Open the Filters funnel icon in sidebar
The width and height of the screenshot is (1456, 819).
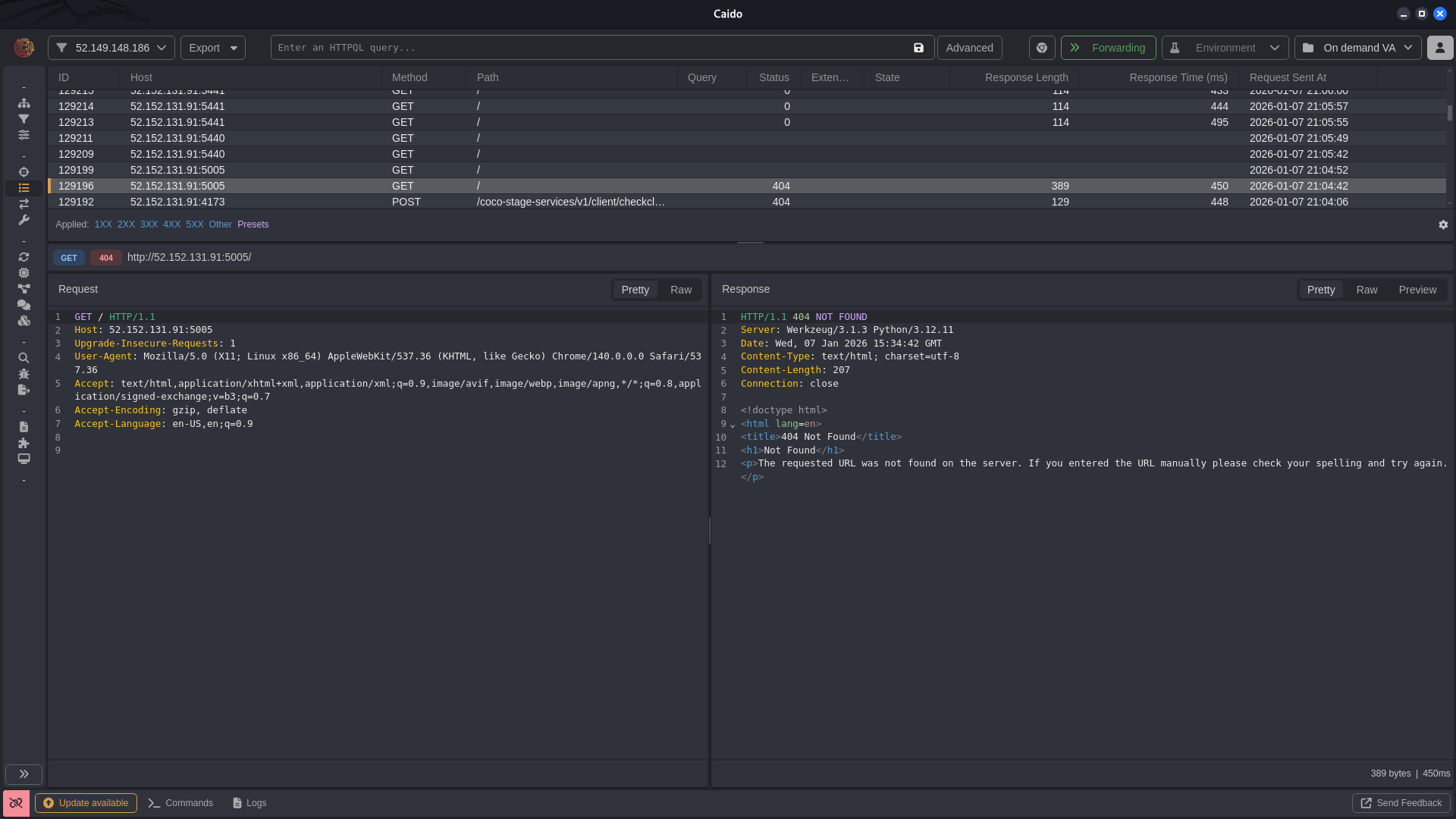click(x=24, y=119)
